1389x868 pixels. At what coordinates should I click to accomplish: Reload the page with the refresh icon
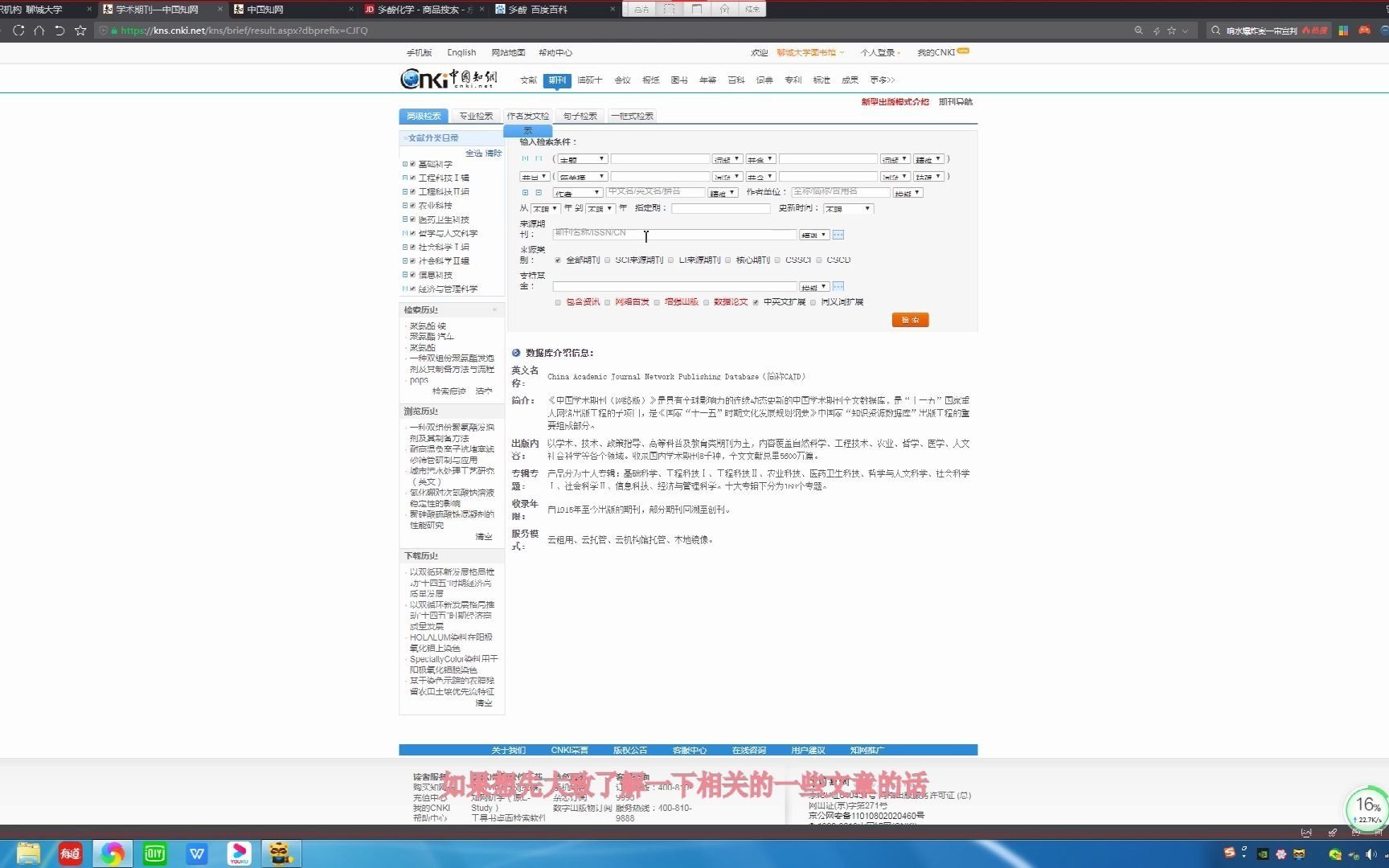tap(18, 31)
